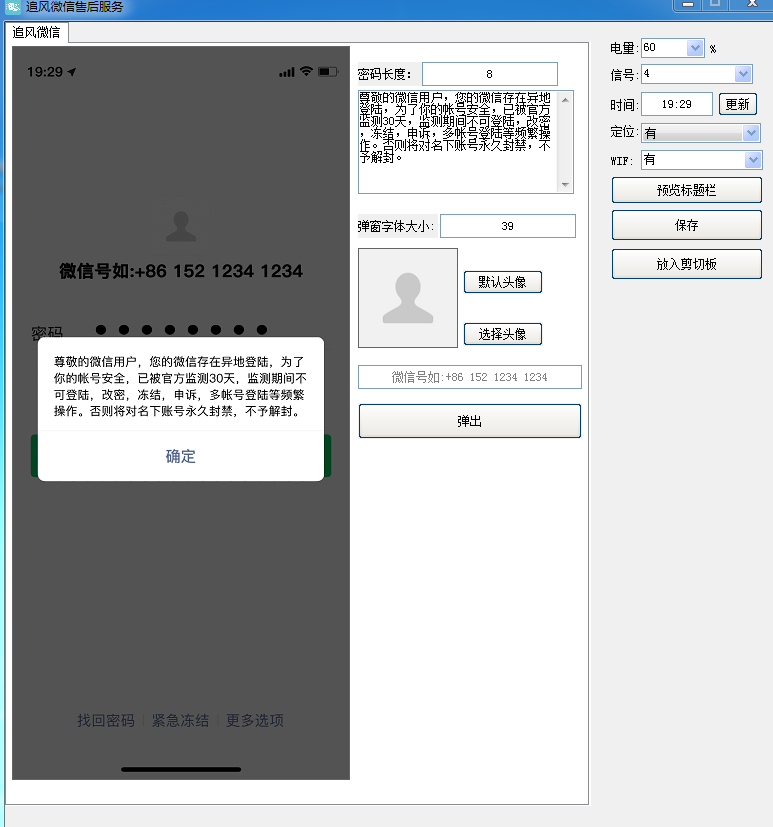This screenshot has width=773, height=827.
Task: Focus the 弹窗字体大小 input field
Action: 507,226
